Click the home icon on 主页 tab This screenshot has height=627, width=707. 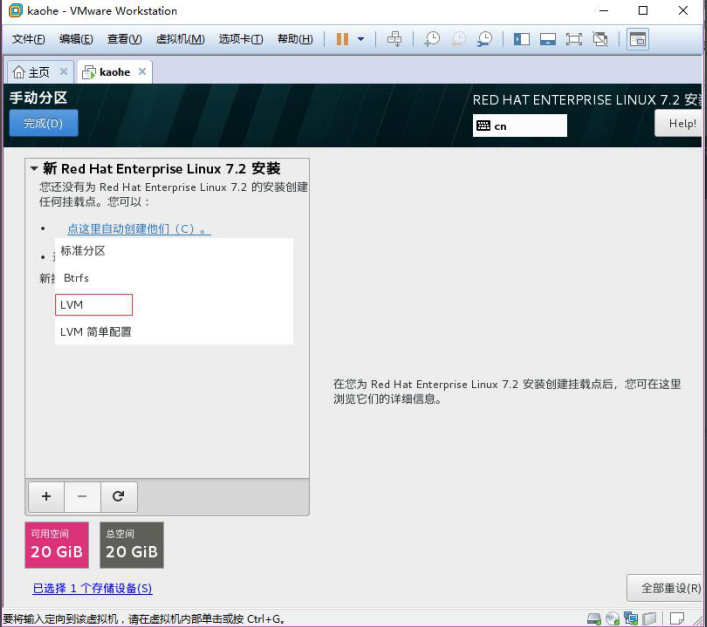[18, 72]
